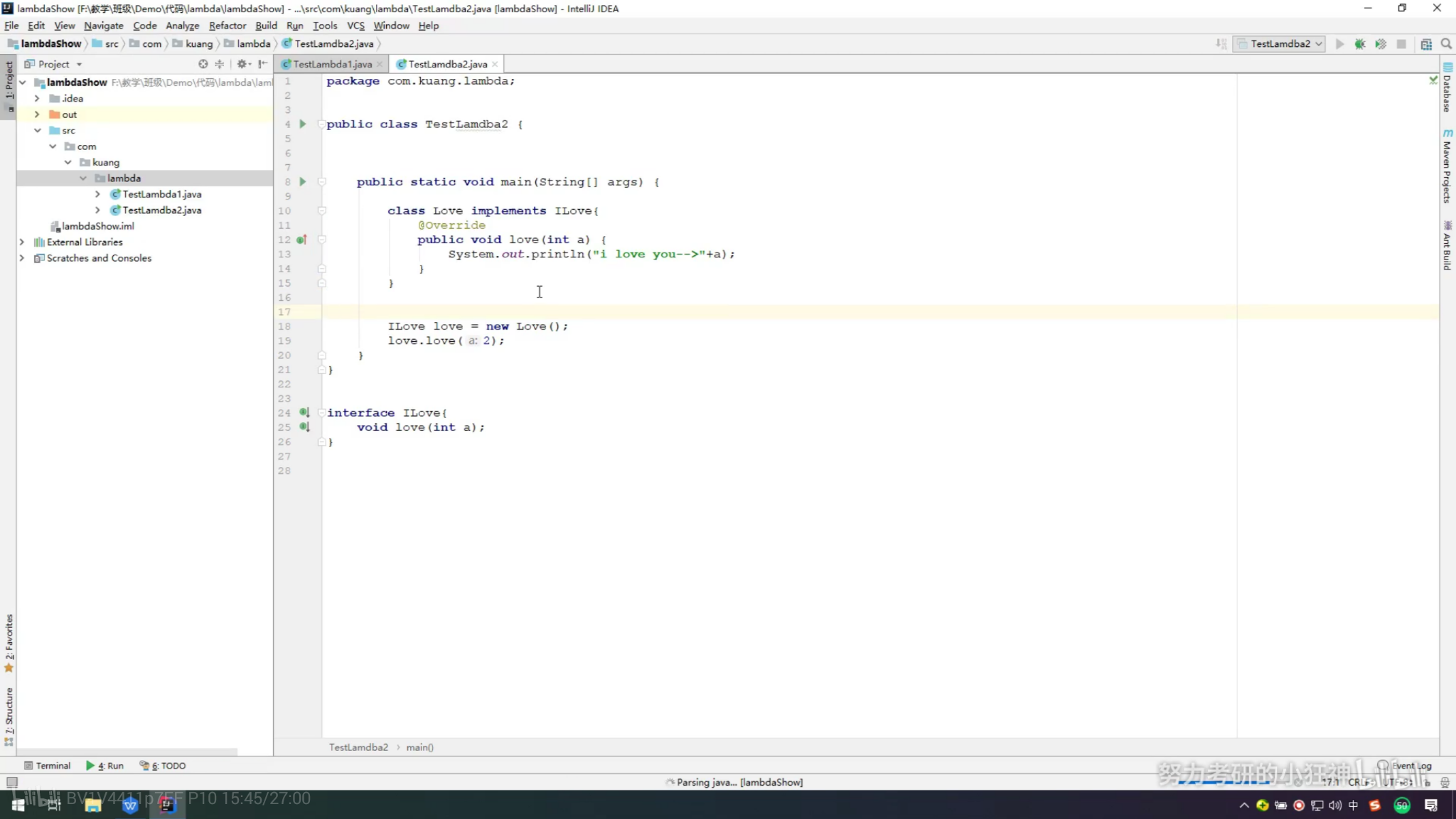Image resolution: width=1456 pixels, height=819 pixels.
Task: Run the TestLamdba2 configuration
Action: pos(1339,44)
